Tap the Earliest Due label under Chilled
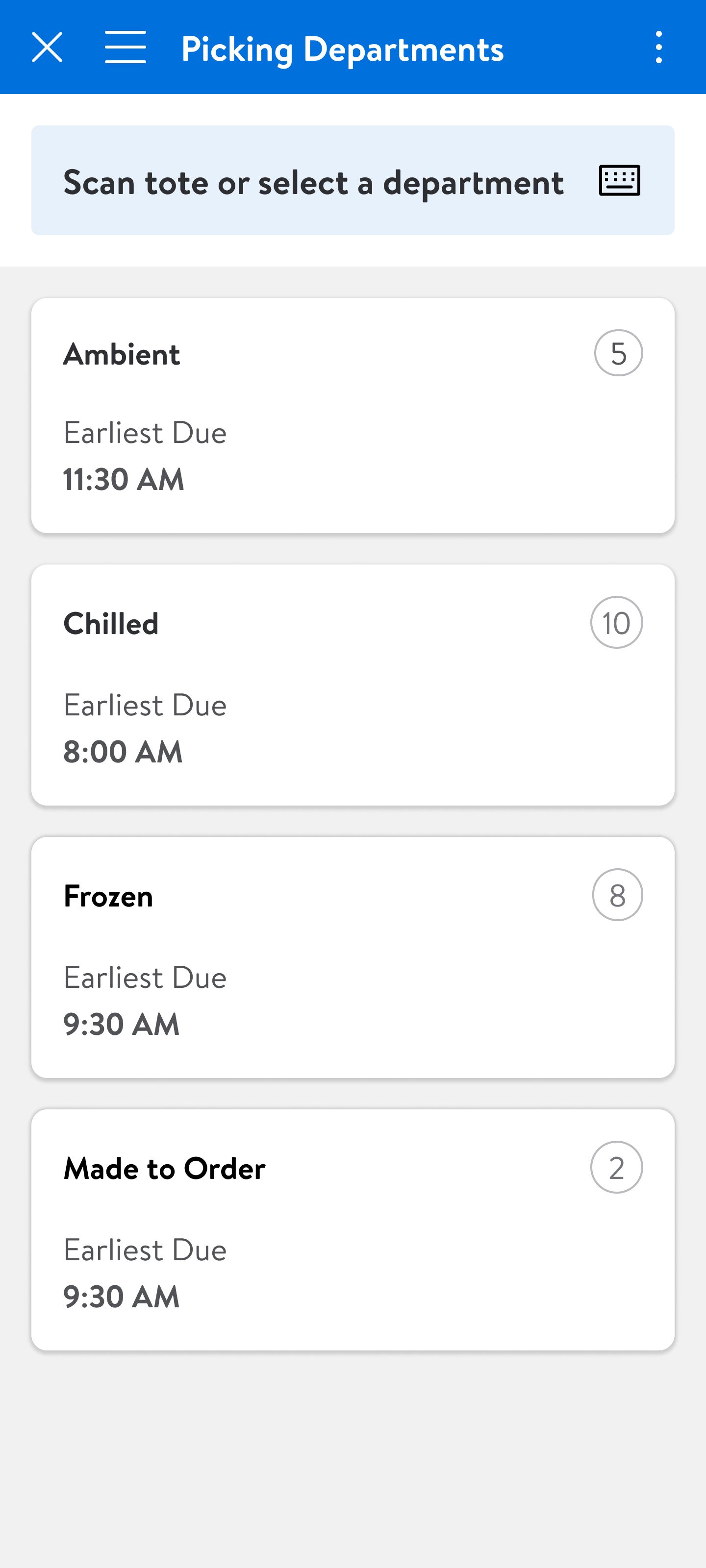The height and width of the screenshot is (1568, 706). [x=145, y=706]
